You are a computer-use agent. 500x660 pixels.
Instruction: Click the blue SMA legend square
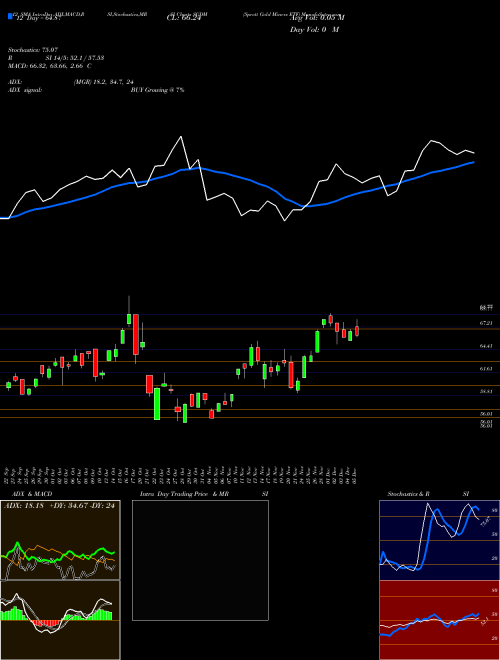(10, 16)
